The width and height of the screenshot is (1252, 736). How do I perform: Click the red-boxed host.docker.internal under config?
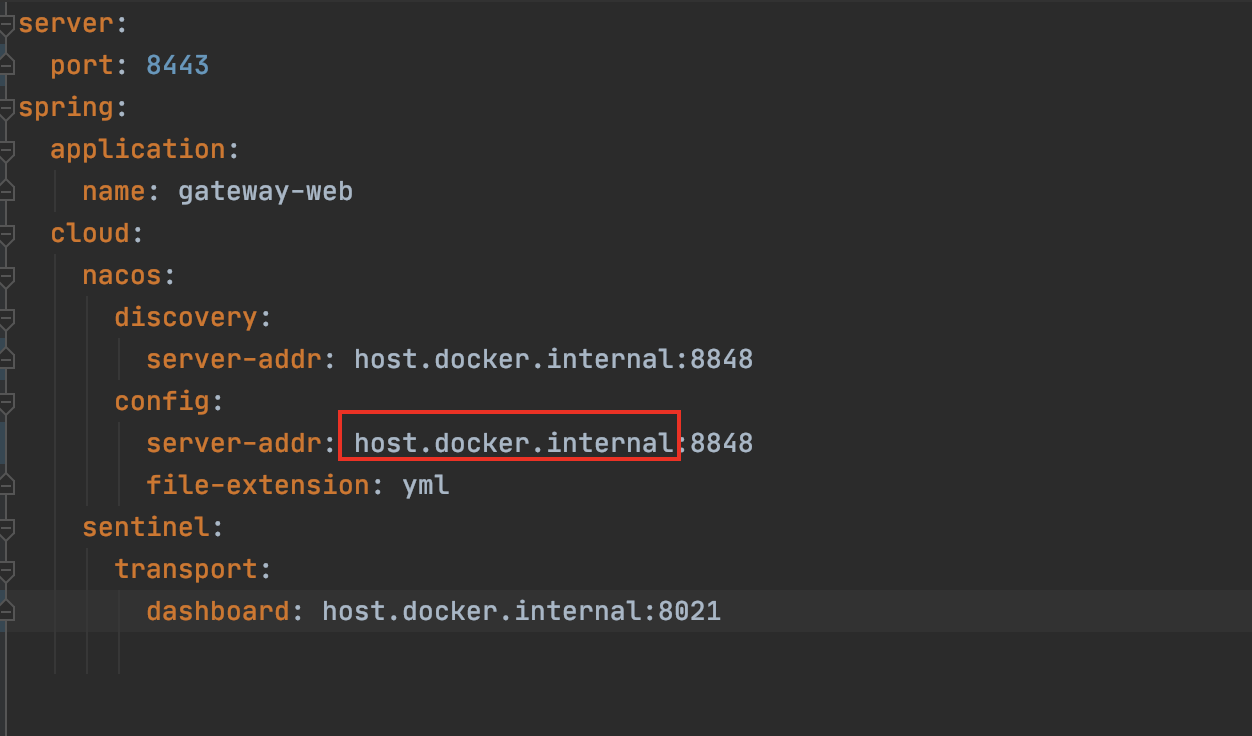click(x=513, y=443)
